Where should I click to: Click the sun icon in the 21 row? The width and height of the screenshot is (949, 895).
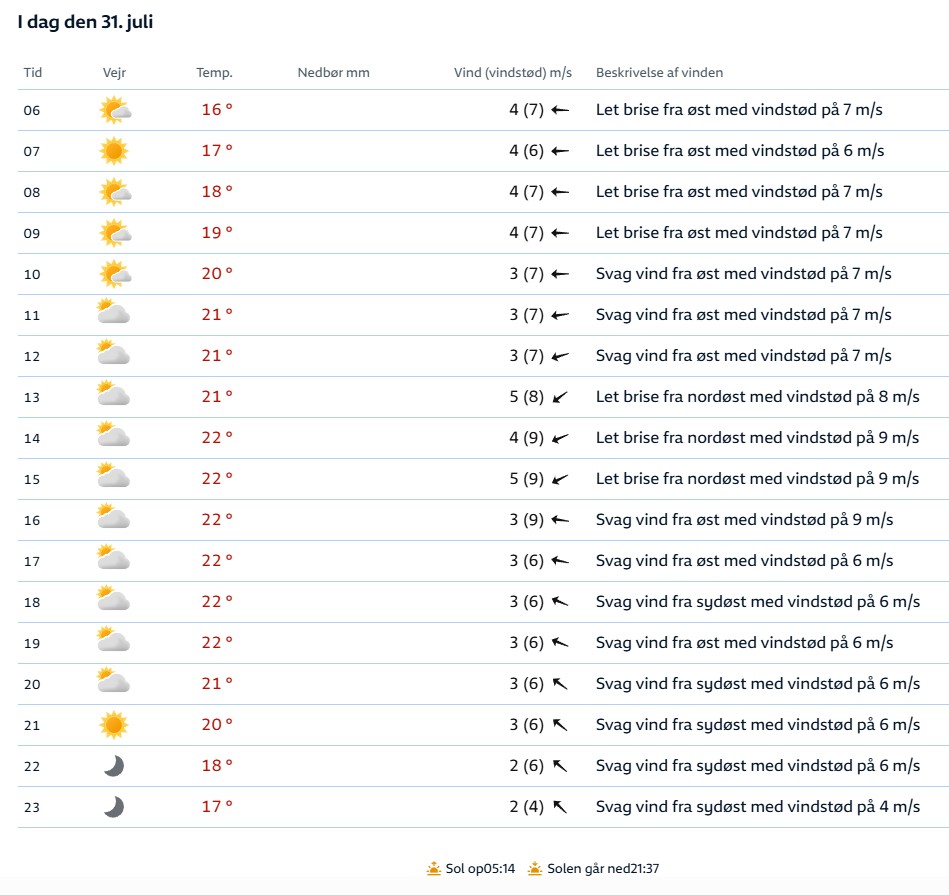pos(114,724)
